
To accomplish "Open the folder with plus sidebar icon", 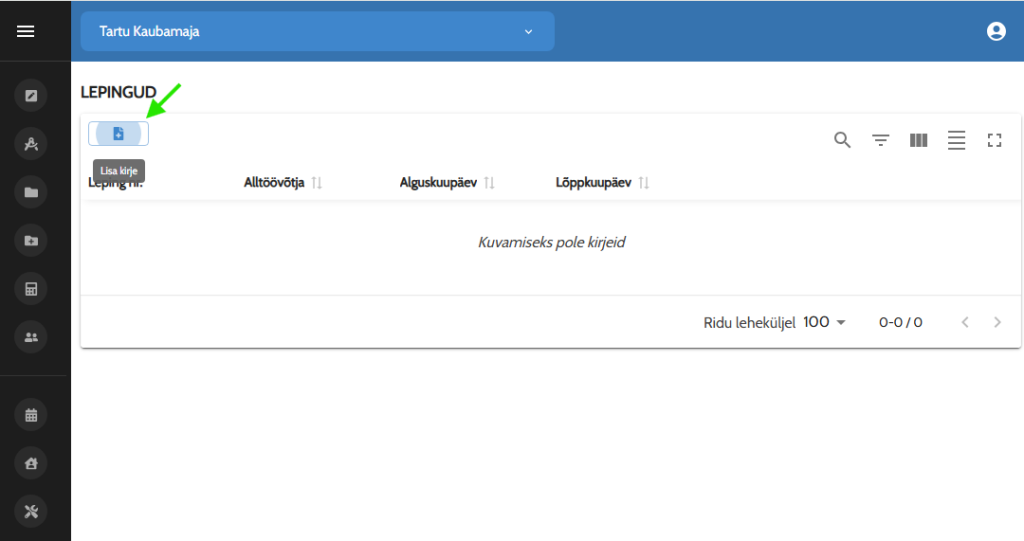I will [x=31, y=240].
